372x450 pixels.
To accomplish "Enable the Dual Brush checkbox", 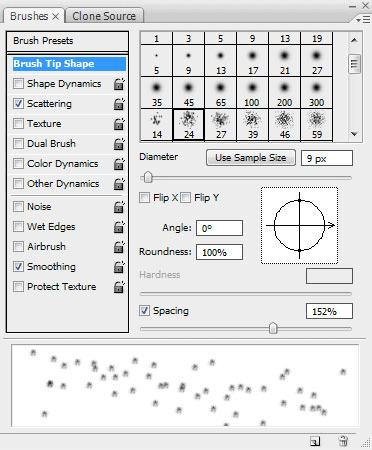I will (x=18, y=143).
